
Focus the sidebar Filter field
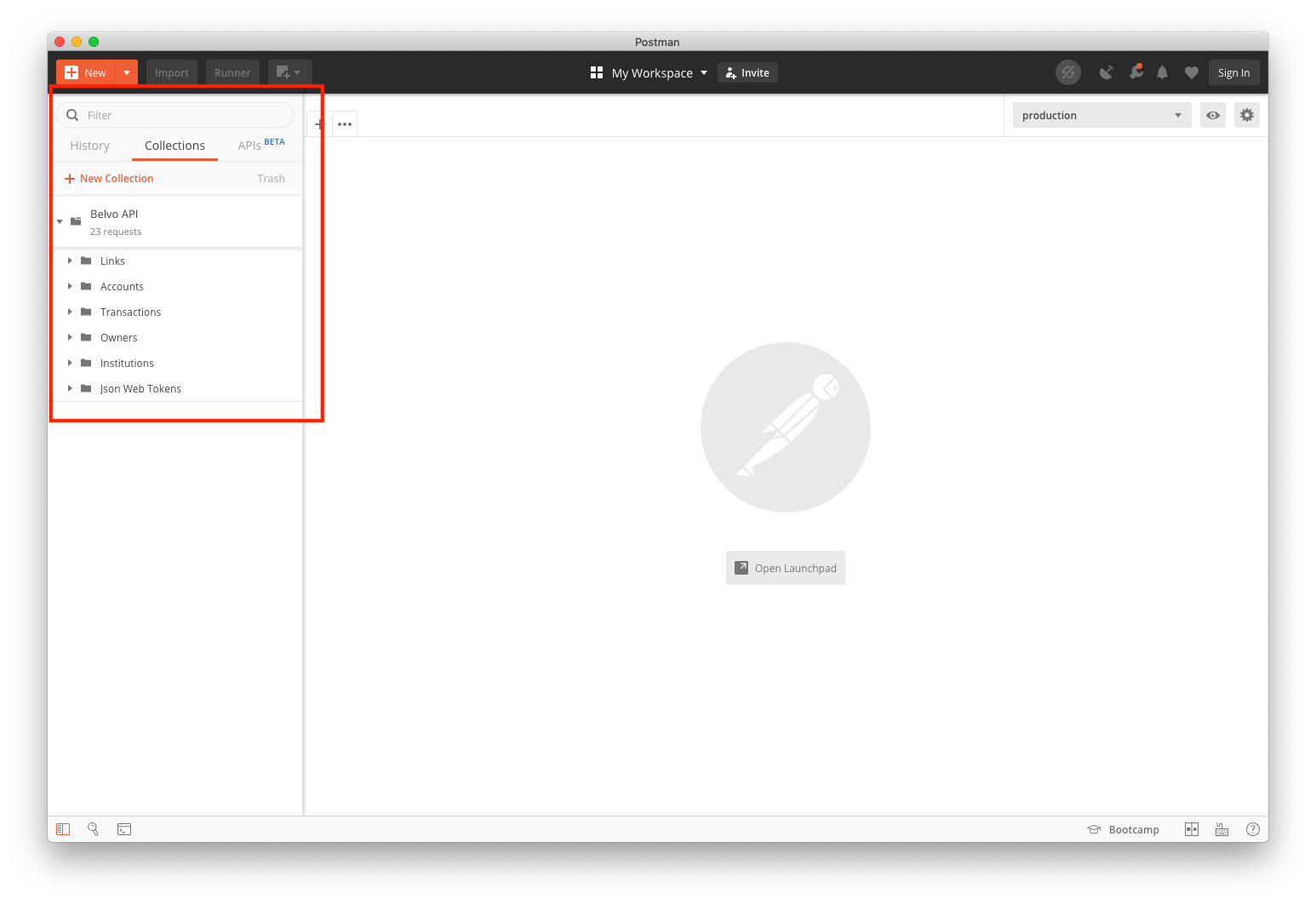tap(175, 115)
